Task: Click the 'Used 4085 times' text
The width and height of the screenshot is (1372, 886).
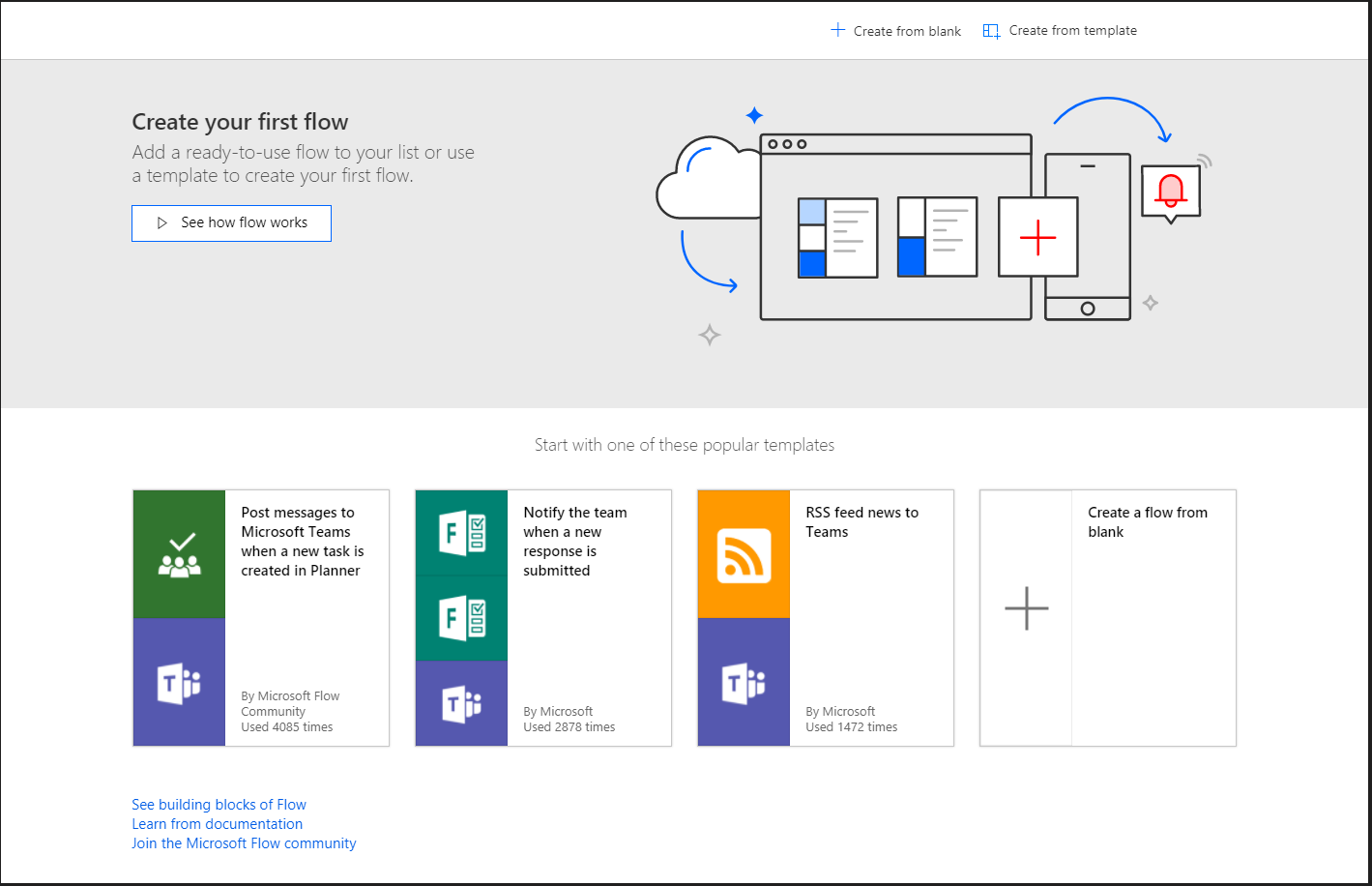Action: 287,727
